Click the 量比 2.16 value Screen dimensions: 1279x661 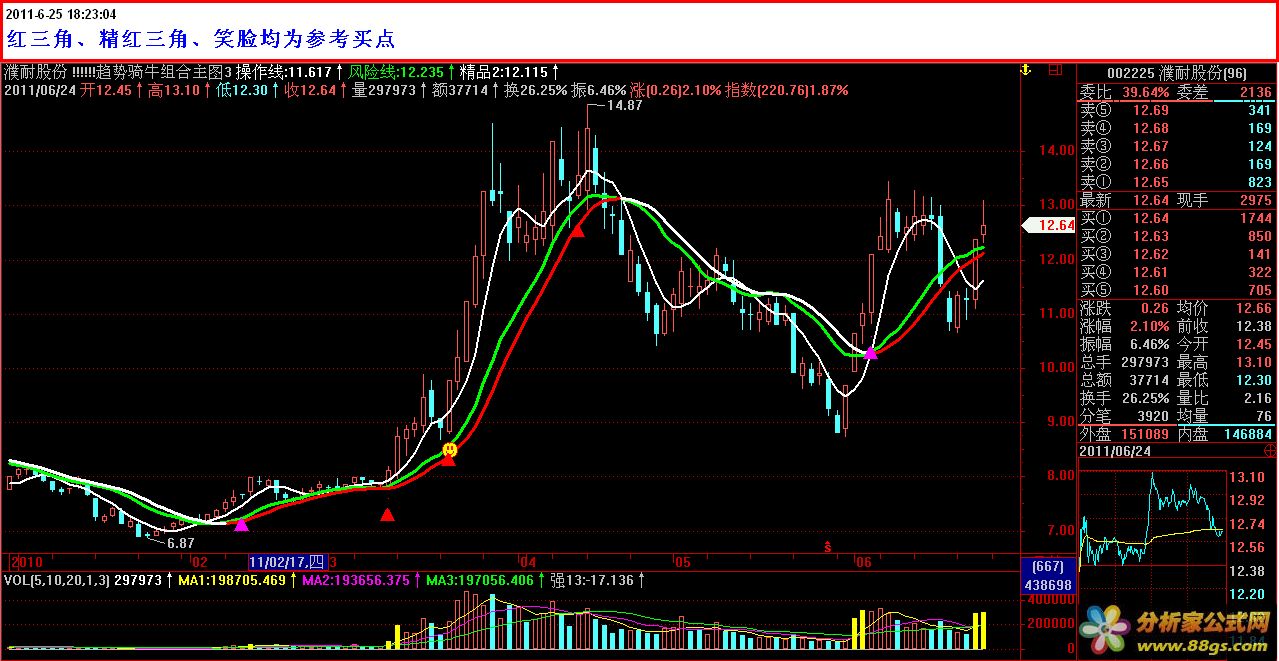pyautogui.click(x=1257, y=398)
